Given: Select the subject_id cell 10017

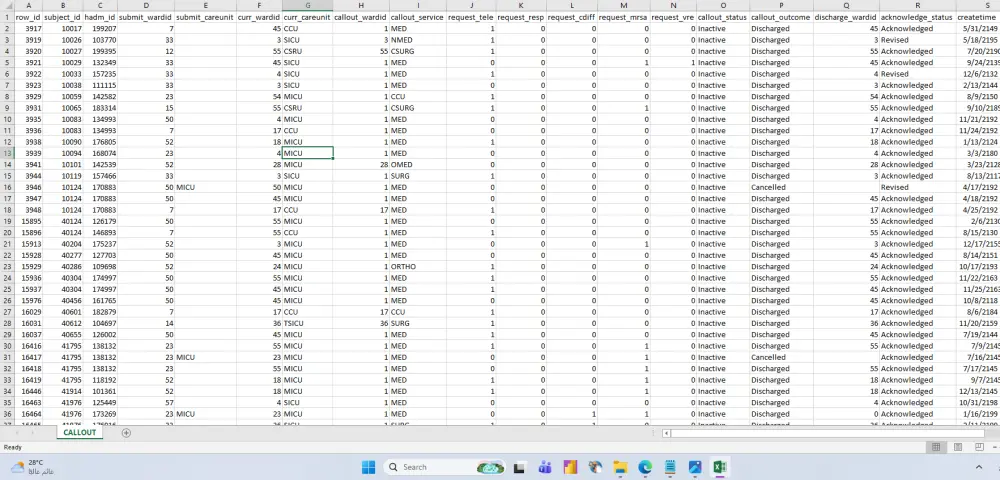Looking at the screenshot, I should pos(63,29).
